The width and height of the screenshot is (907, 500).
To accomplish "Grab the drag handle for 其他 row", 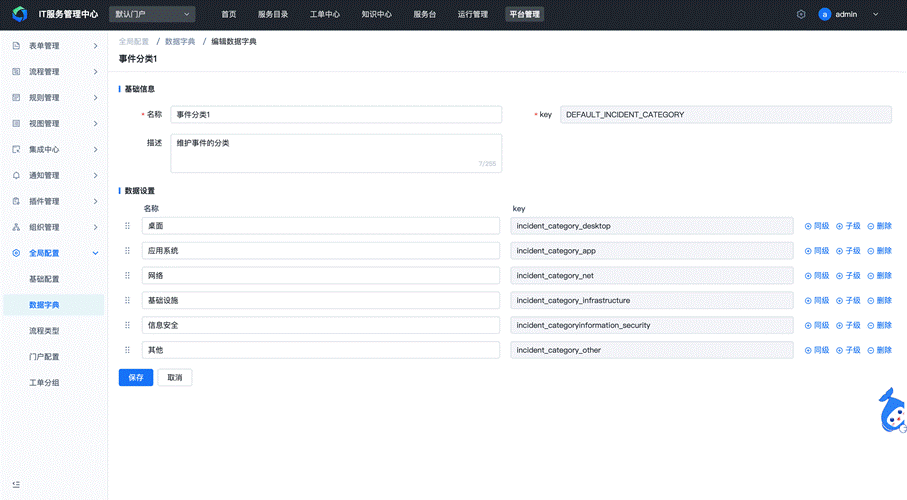I will pos(127,350).
